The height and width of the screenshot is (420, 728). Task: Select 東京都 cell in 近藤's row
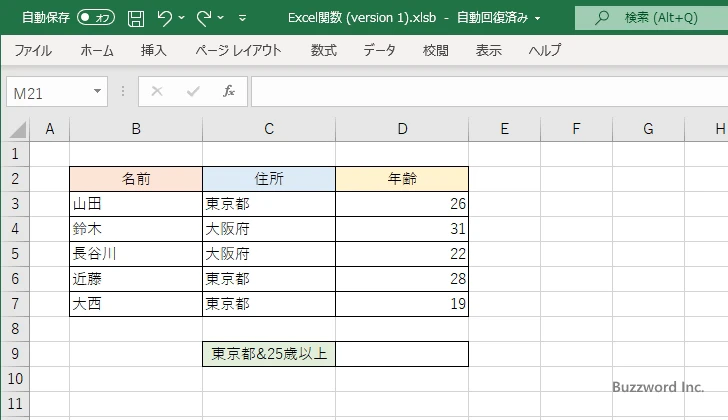click(269, 279)
